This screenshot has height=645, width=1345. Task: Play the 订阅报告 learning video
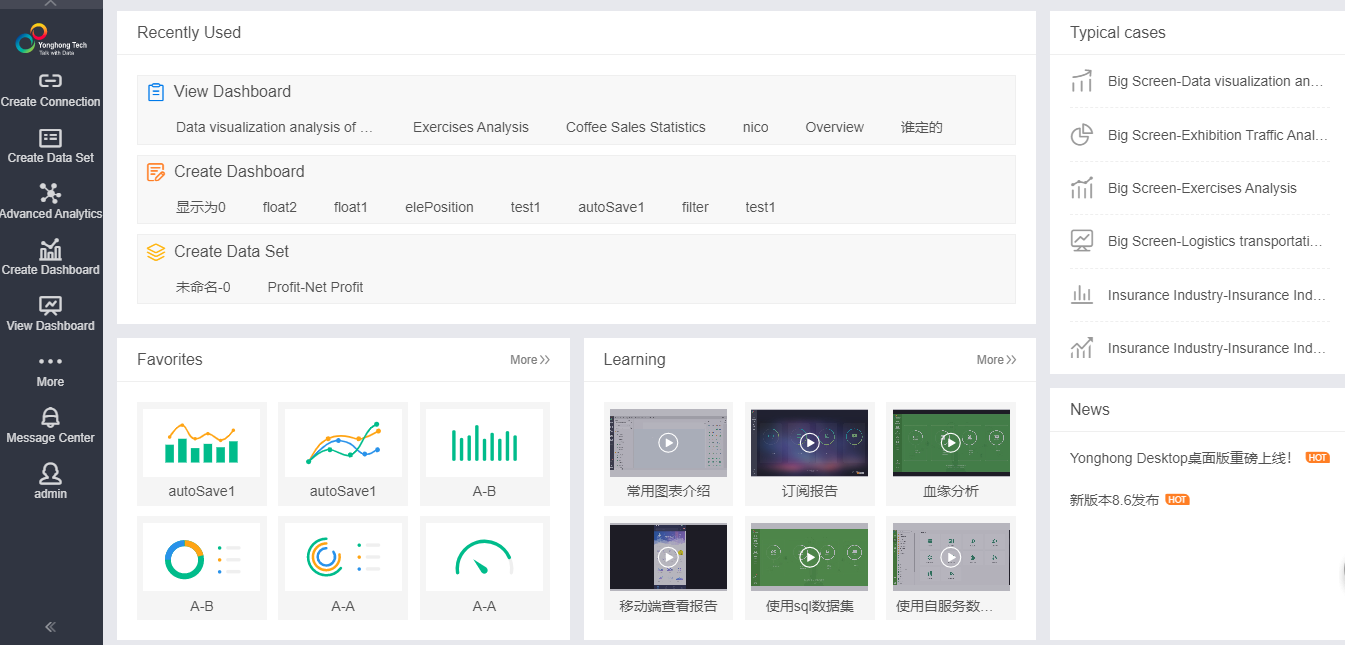click(809, 442)
